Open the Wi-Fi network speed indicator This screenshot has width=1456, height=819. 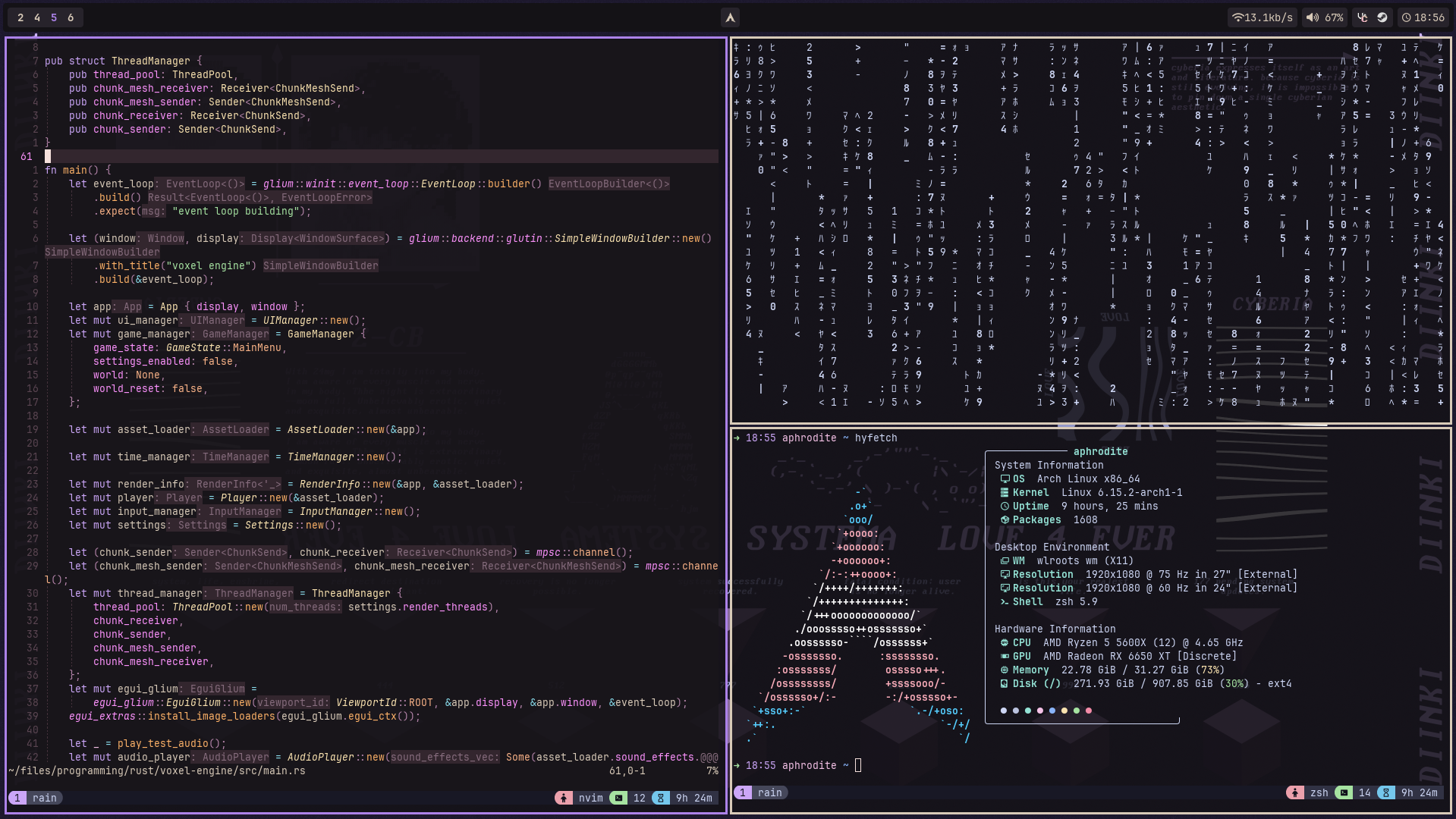tap(1262, 17)
